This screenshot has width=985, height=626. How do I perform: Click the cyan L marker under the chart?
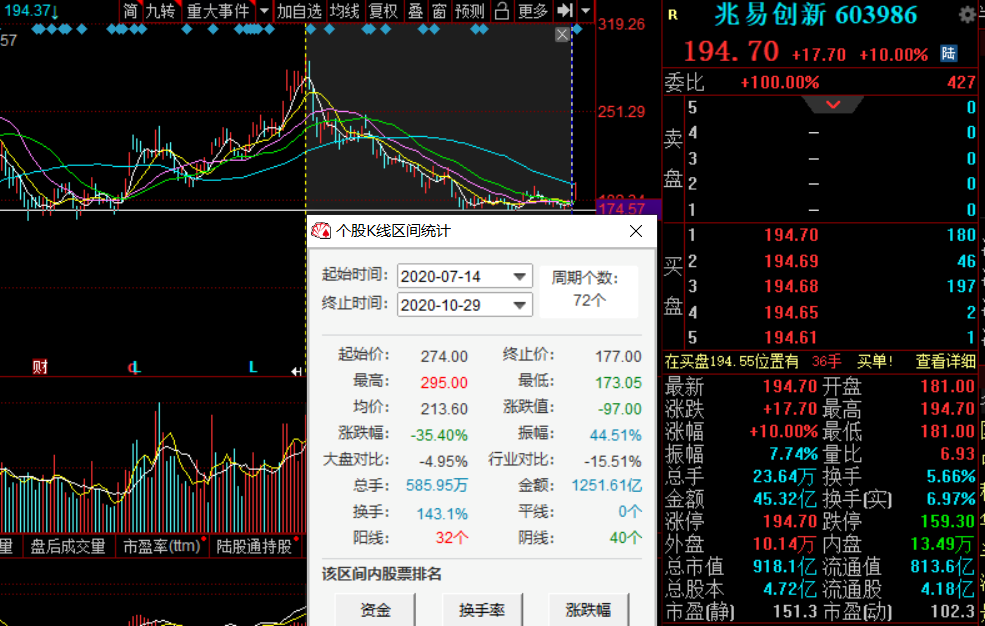[253, 367]
